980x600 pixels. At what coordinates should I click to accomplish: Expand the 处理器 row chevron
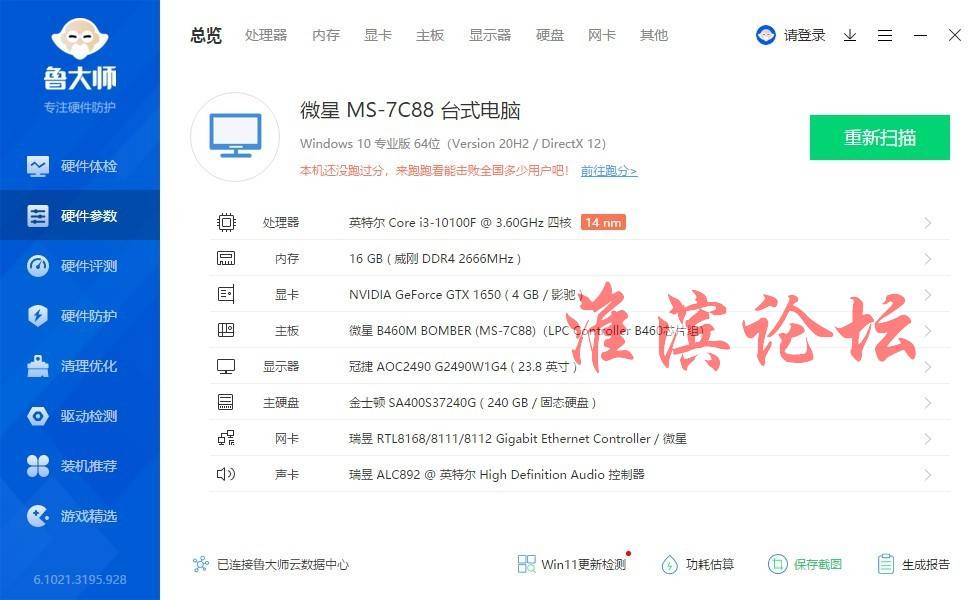[928, 223]
